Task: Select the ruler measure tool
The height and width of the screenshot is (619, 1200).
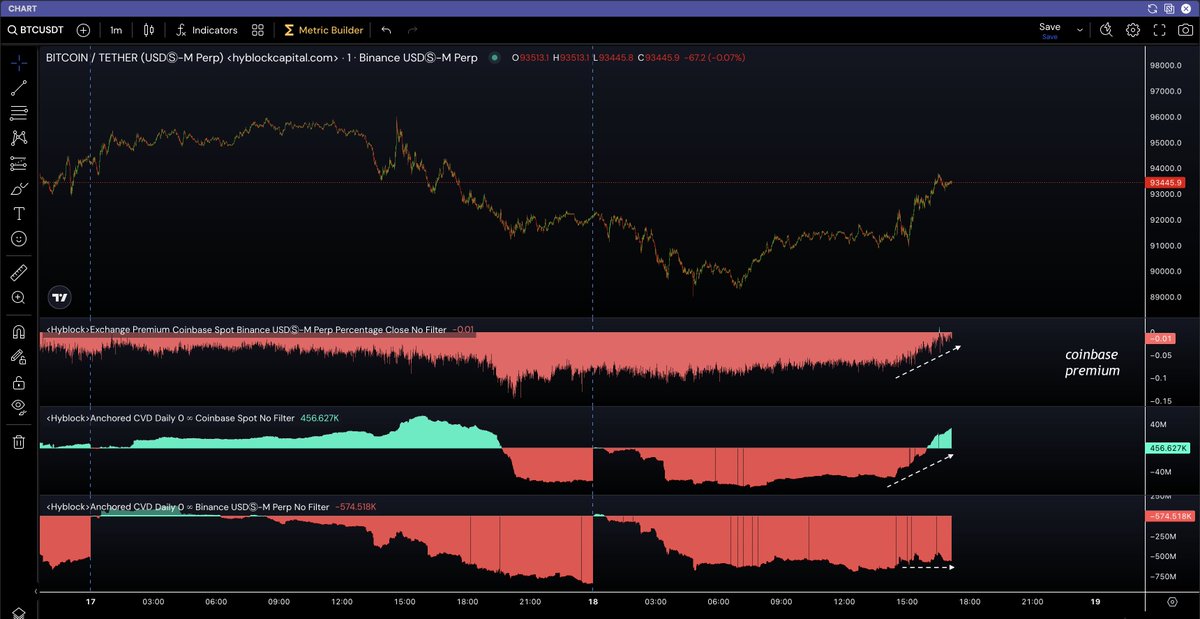Action: (x=19, y=272)
